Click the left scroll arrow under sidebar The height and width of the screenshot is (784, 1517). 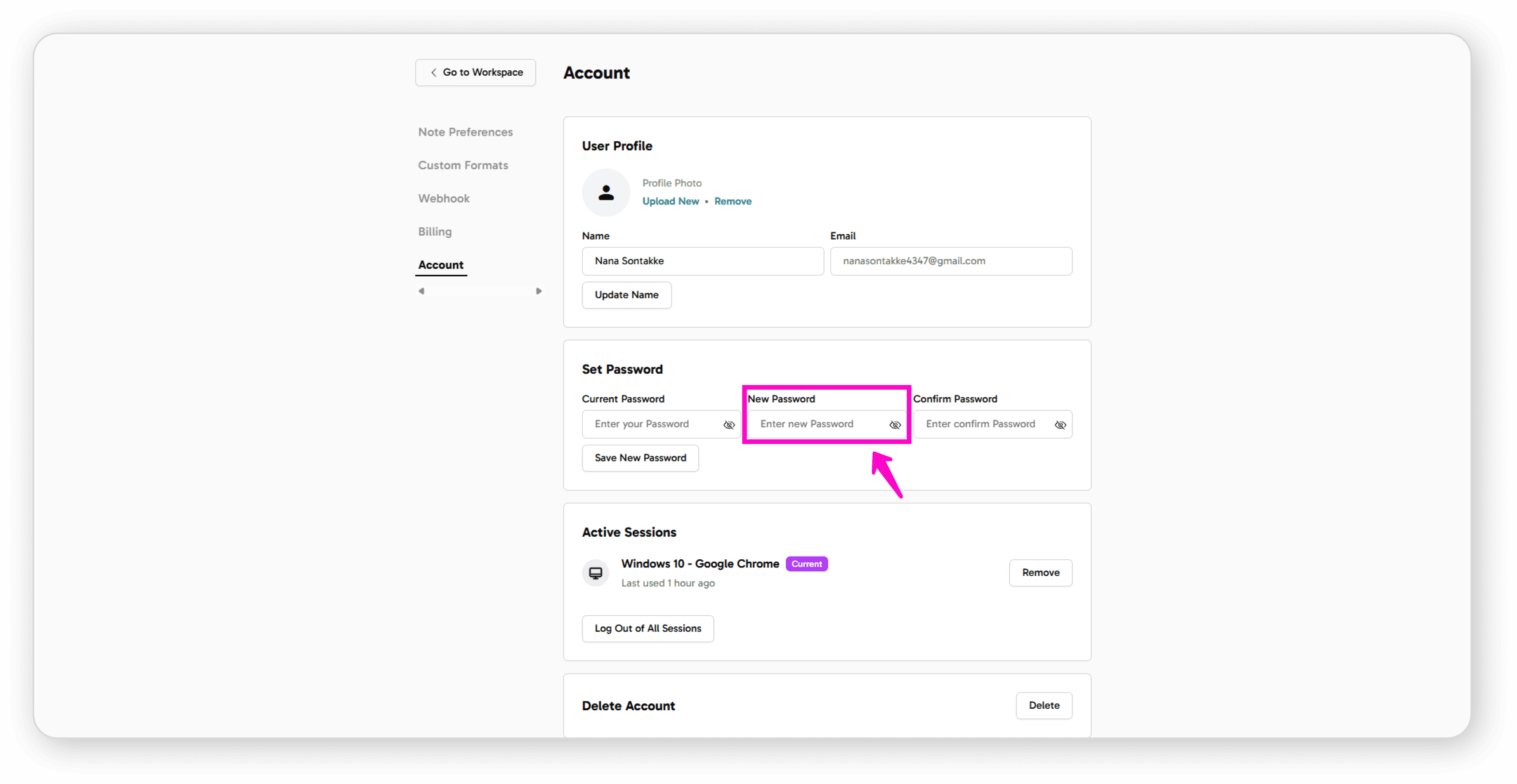421,291
